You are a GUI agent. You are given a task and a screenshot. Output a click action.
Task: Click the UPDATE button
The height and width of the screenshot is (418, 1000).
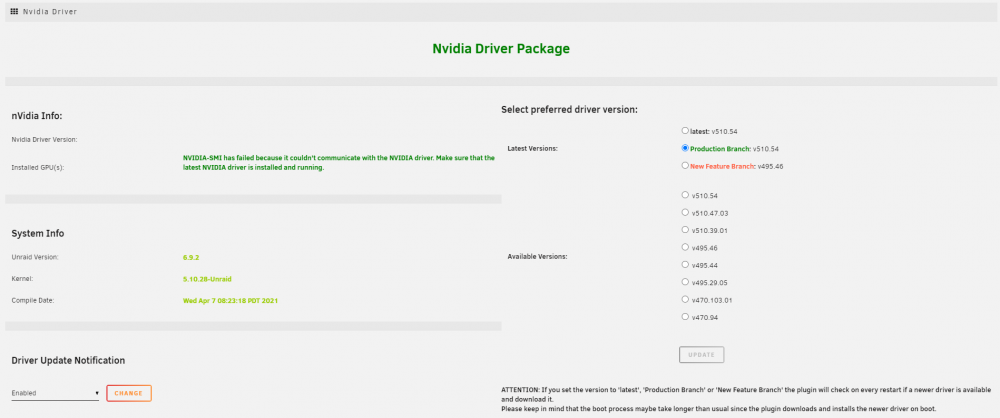coord(702,354)
